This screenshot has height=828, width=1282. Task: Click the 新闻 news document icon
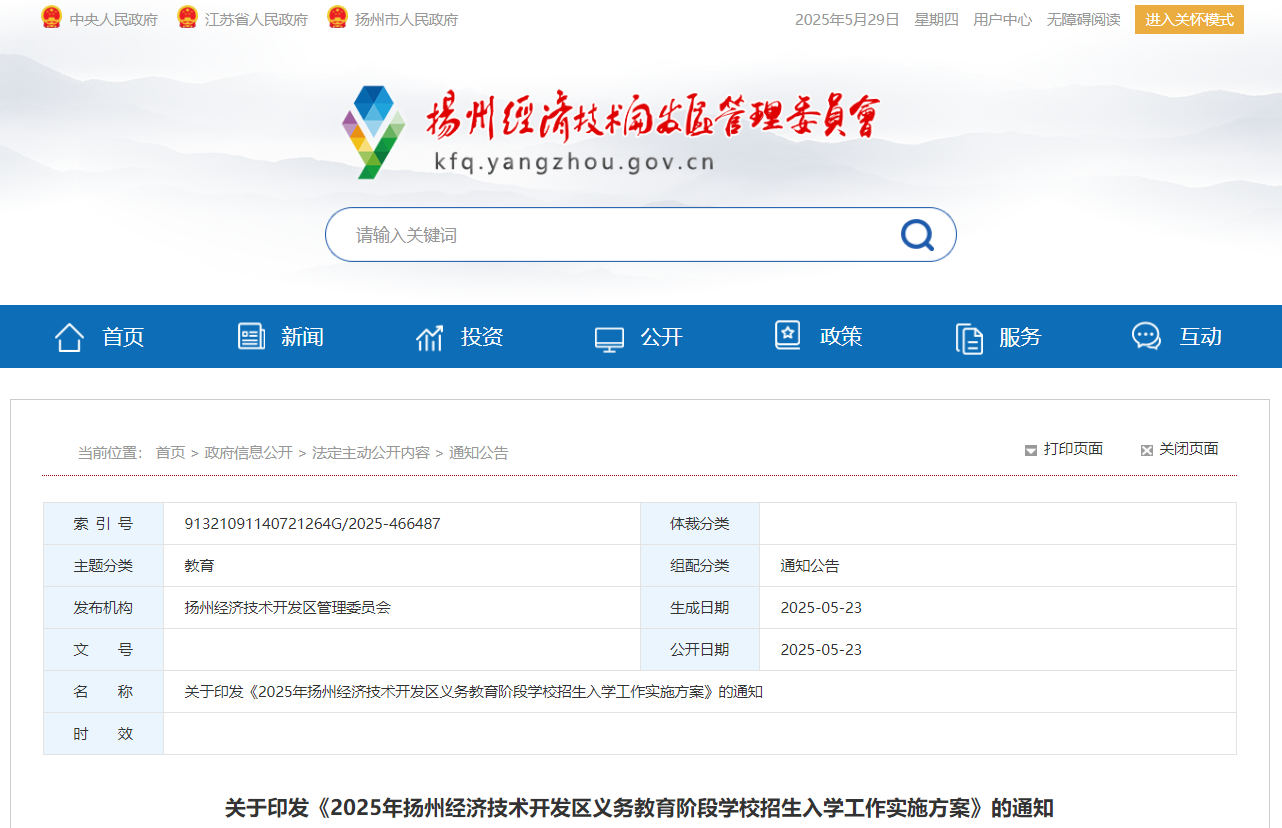(251, 336)
